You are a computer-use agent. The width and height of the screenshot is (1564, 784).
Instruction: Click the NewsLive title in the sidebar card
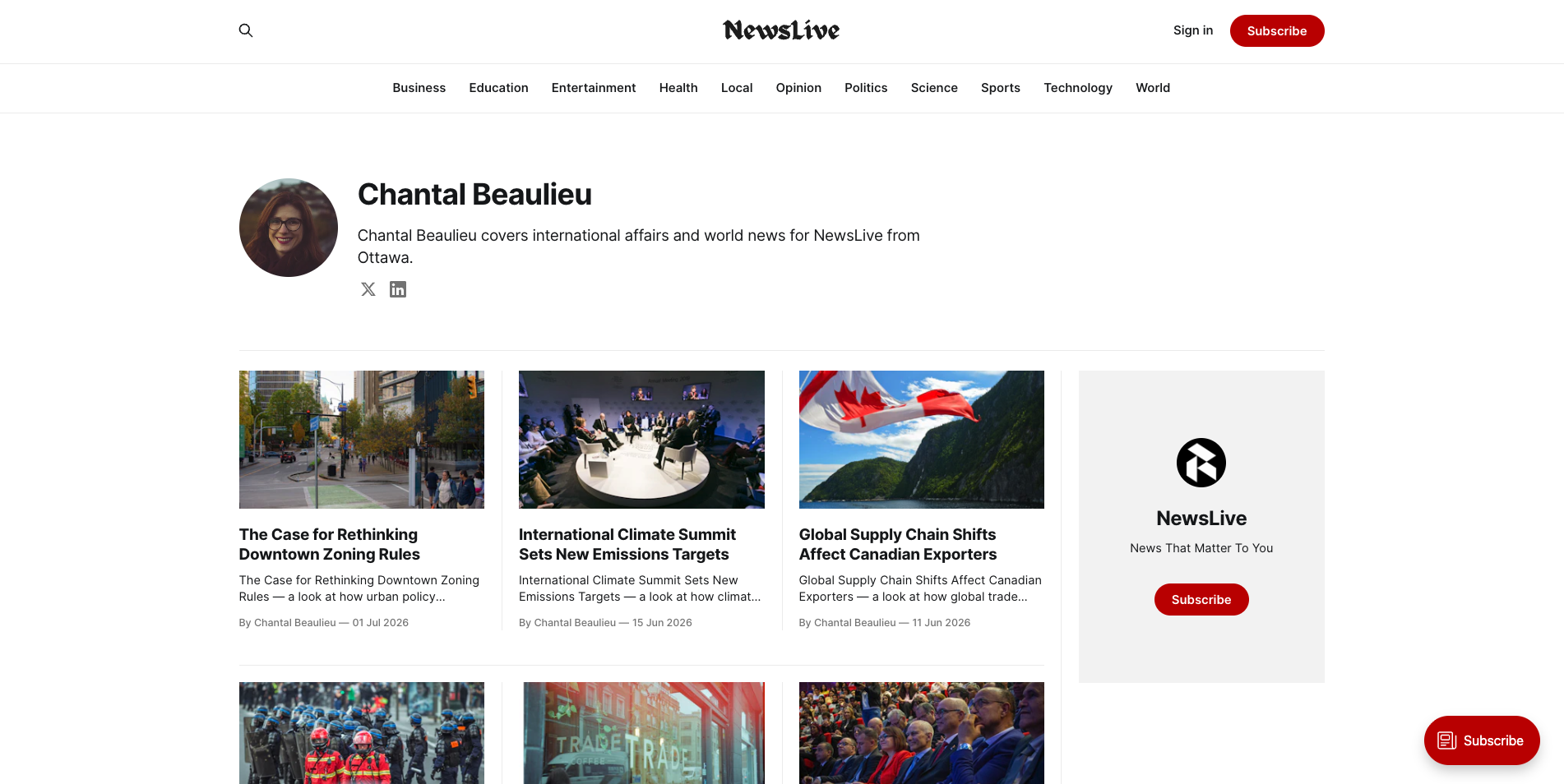(1201, 519)
